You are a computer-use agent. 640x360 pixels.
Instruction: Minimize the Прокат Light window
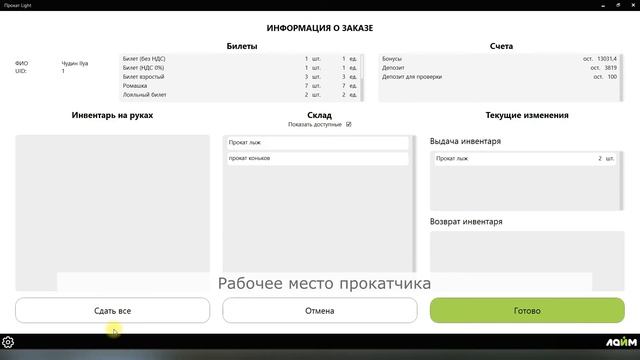tap(603, 5)
